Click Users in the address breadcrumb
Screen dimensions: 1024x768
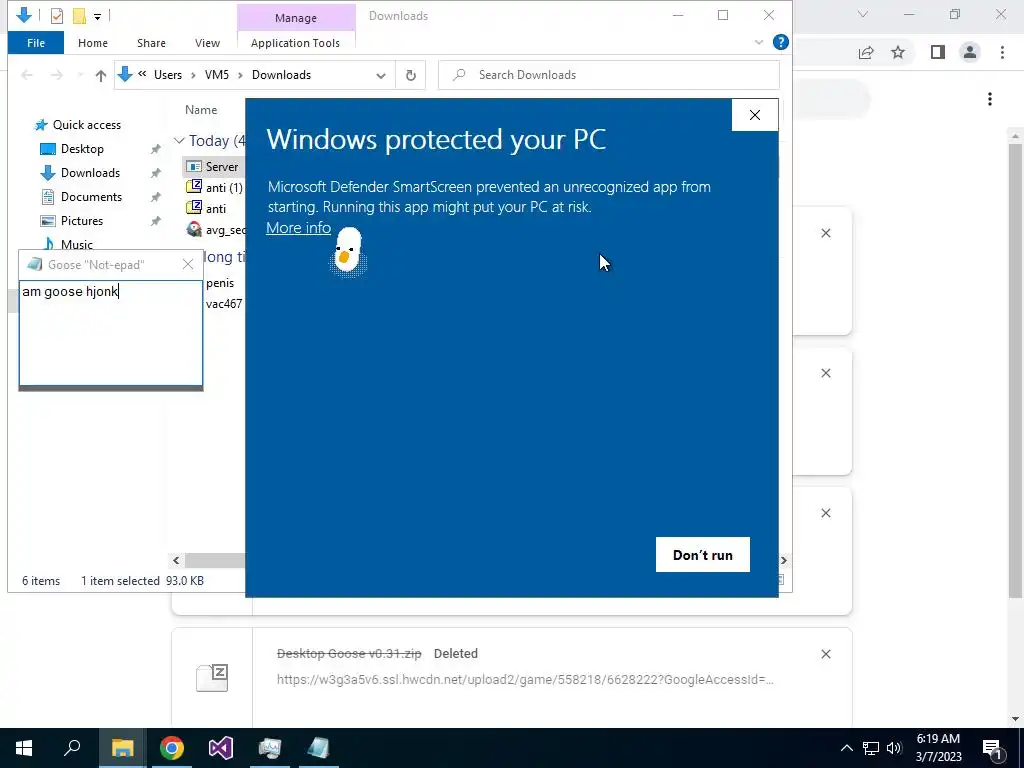168,75
